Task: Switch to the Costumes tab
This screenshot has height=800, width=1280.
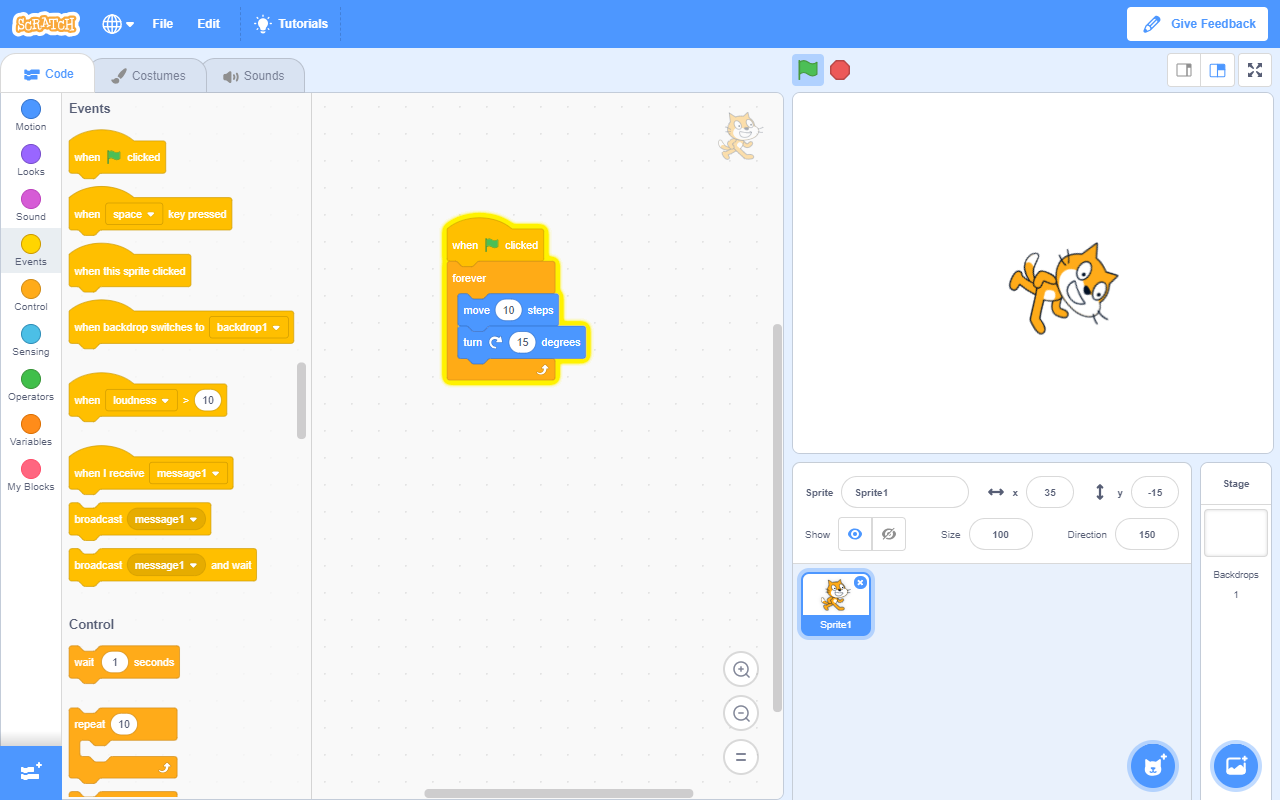Action: pyautogui.click(x=148, y=74)
